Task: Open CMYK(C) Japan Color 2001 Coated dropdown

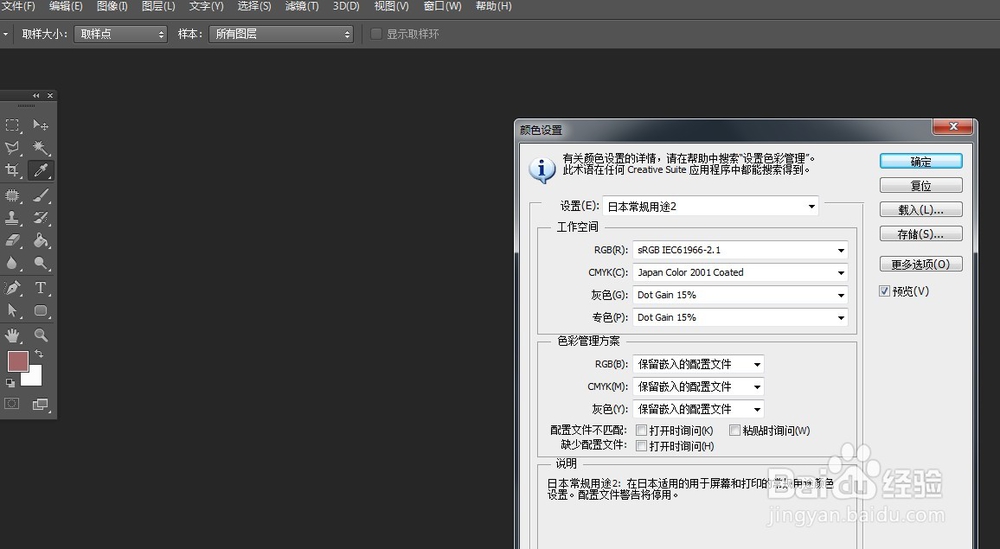Action: pyautogui.click(x=740, y=272)
